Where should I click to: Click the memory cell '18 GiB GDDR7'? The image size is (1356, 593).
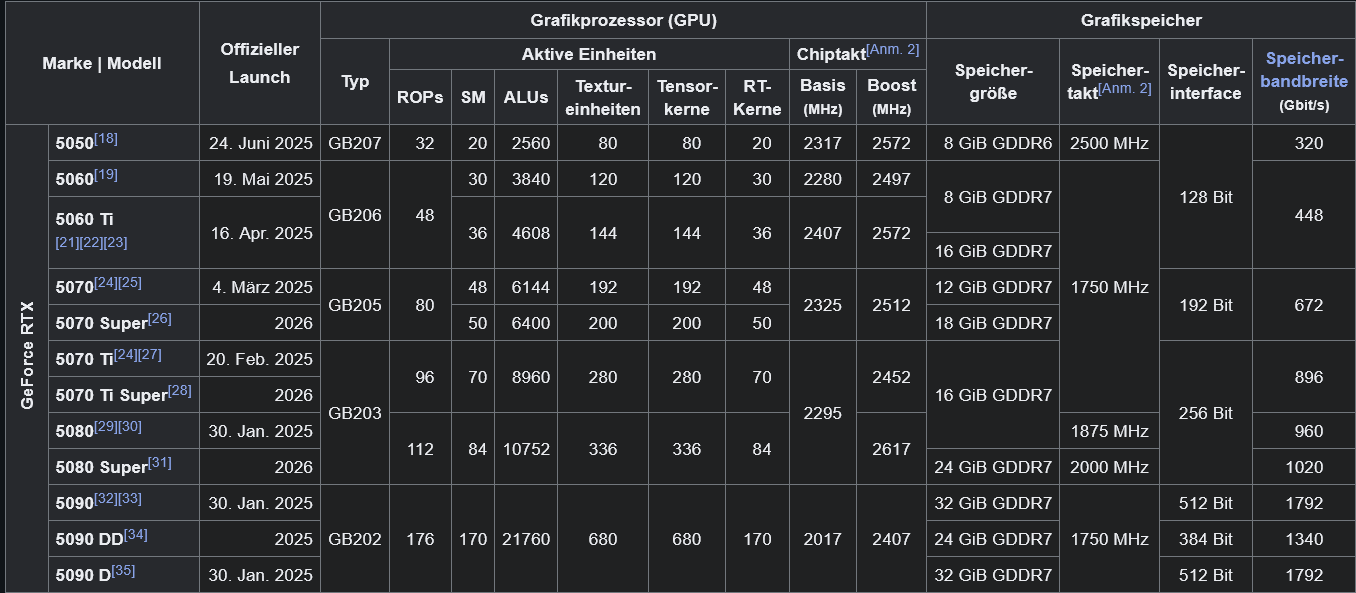[x=994, y=323]
